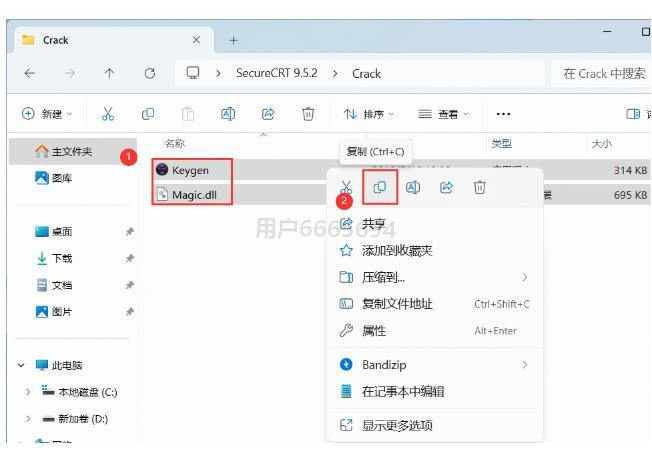Screen dimensions: 652x456
Task: Click Share in the context menu icon row
Action: point(446,187)
